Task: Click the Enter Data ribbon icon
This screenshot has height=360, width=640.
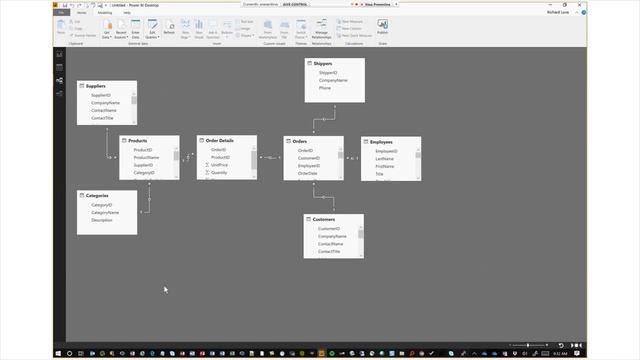Action: coord(136,24)
